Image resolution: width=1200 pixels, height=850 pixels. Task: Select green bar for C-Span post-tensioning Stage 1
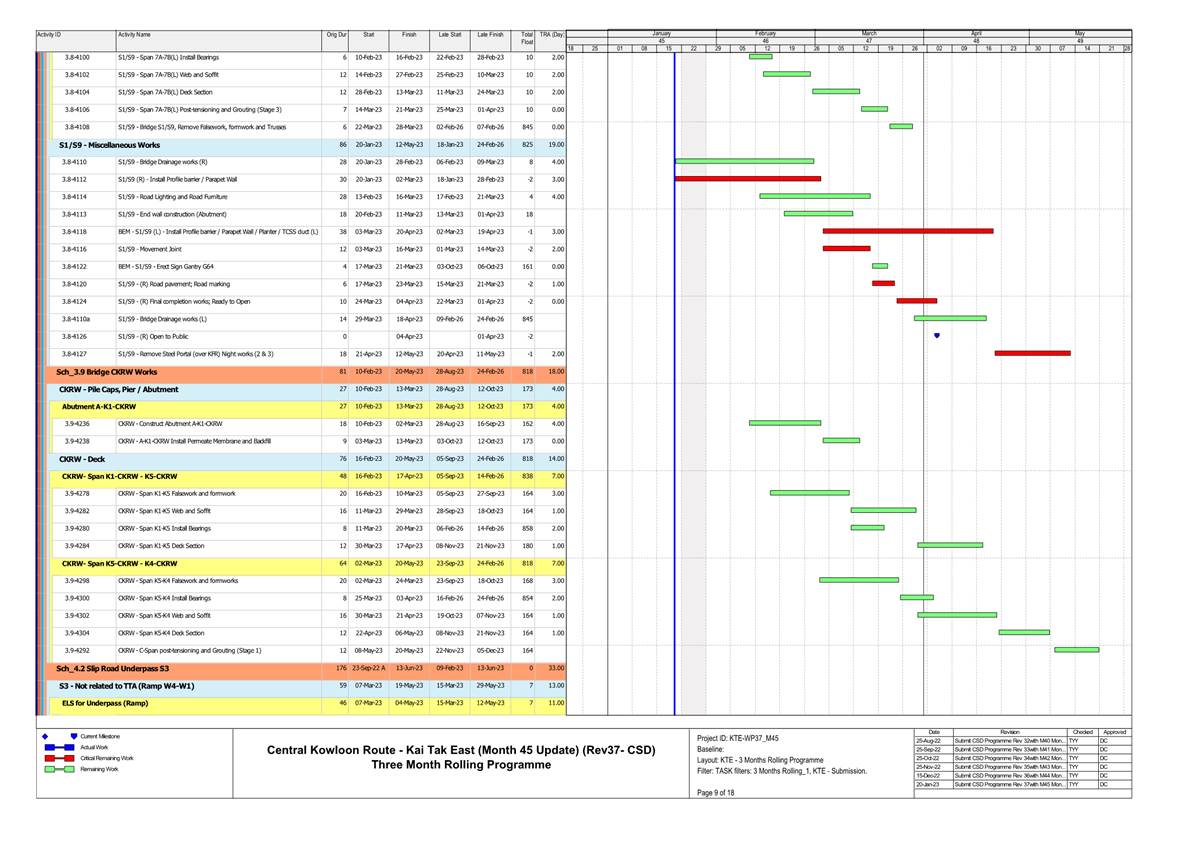(x=1076, y=650)
